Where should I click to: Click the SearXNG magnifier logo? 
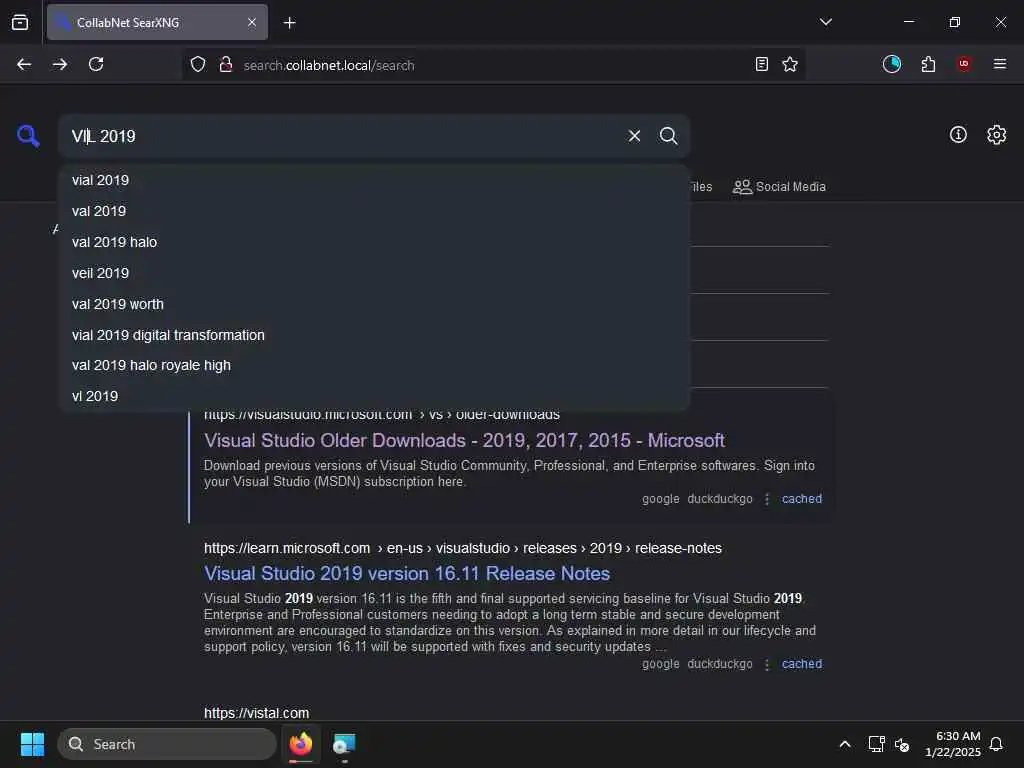28,136
